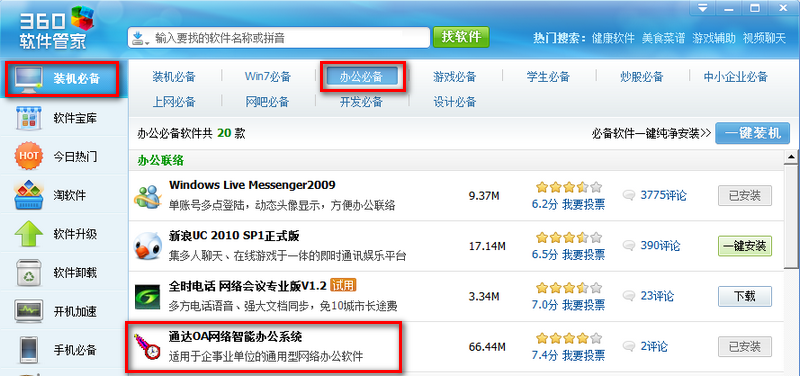Screen dimensions: 800x376
Task: Click star rating for Windows Live Messenger2009
Action: 569,187
